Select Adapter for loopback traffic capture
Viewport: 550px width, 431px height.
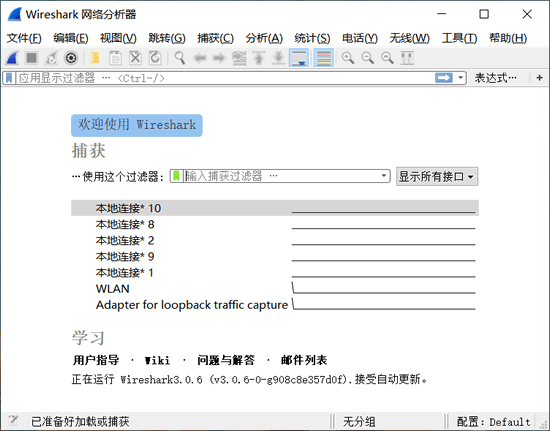click(x=275, y=305)
